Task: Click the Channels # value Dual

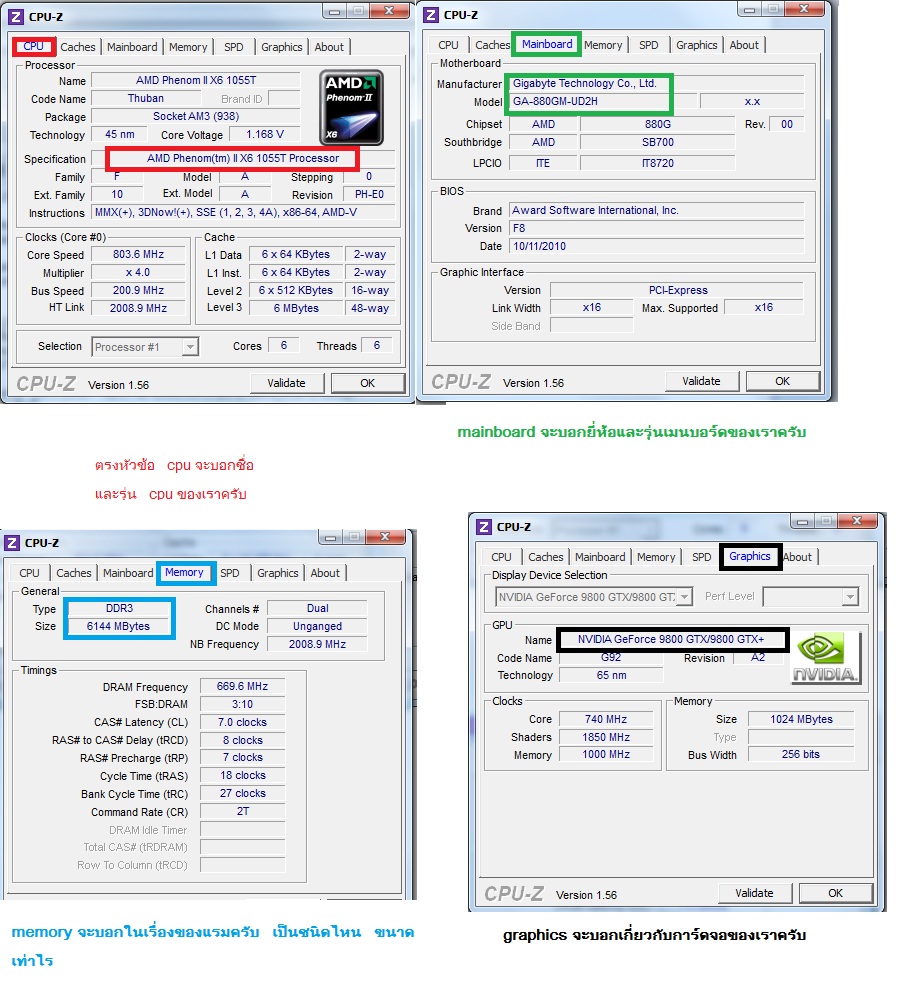Action: pos(317,609)
